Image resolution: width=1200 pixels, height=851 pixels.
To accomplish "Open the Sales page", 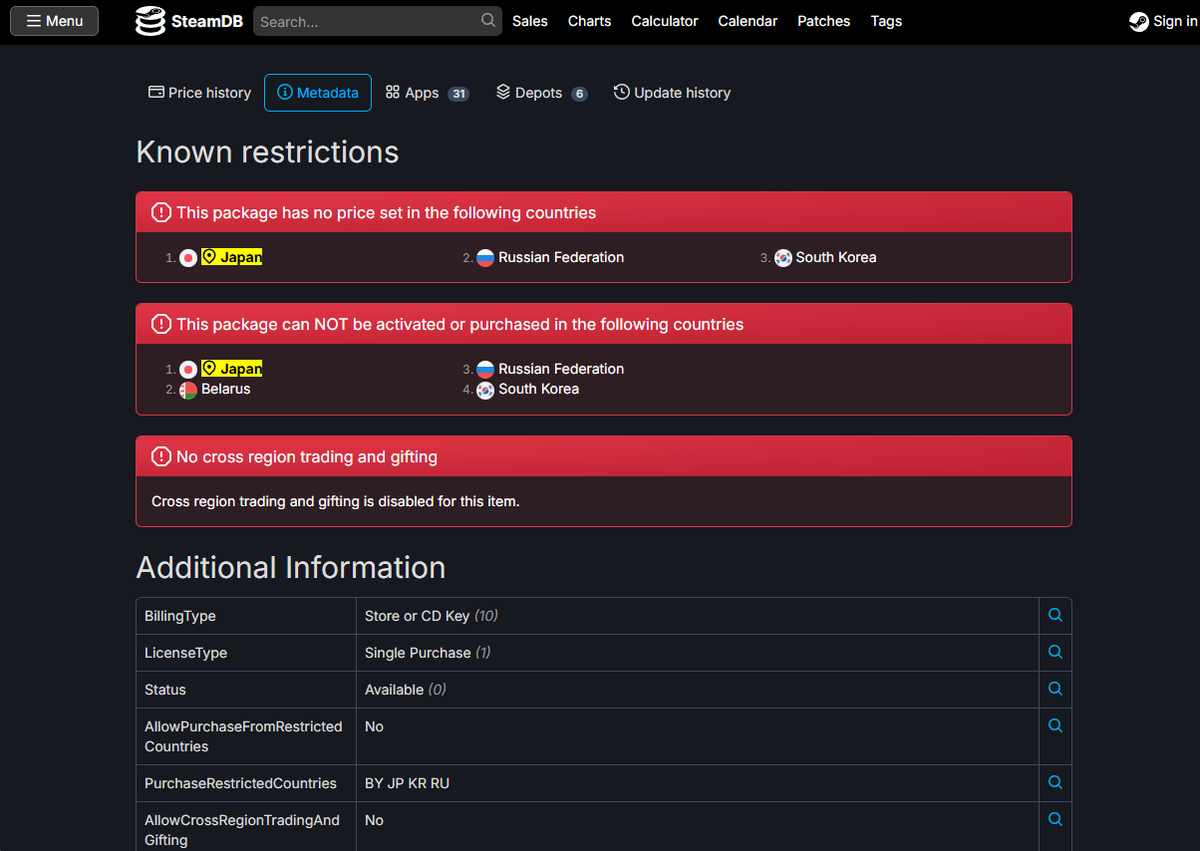I will click(530, 21).
